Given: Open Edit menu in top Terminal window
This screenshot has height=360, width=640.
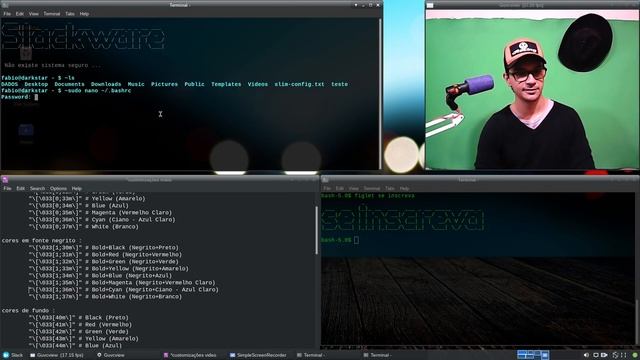Looking at the screenshot, I should (20, 14).
